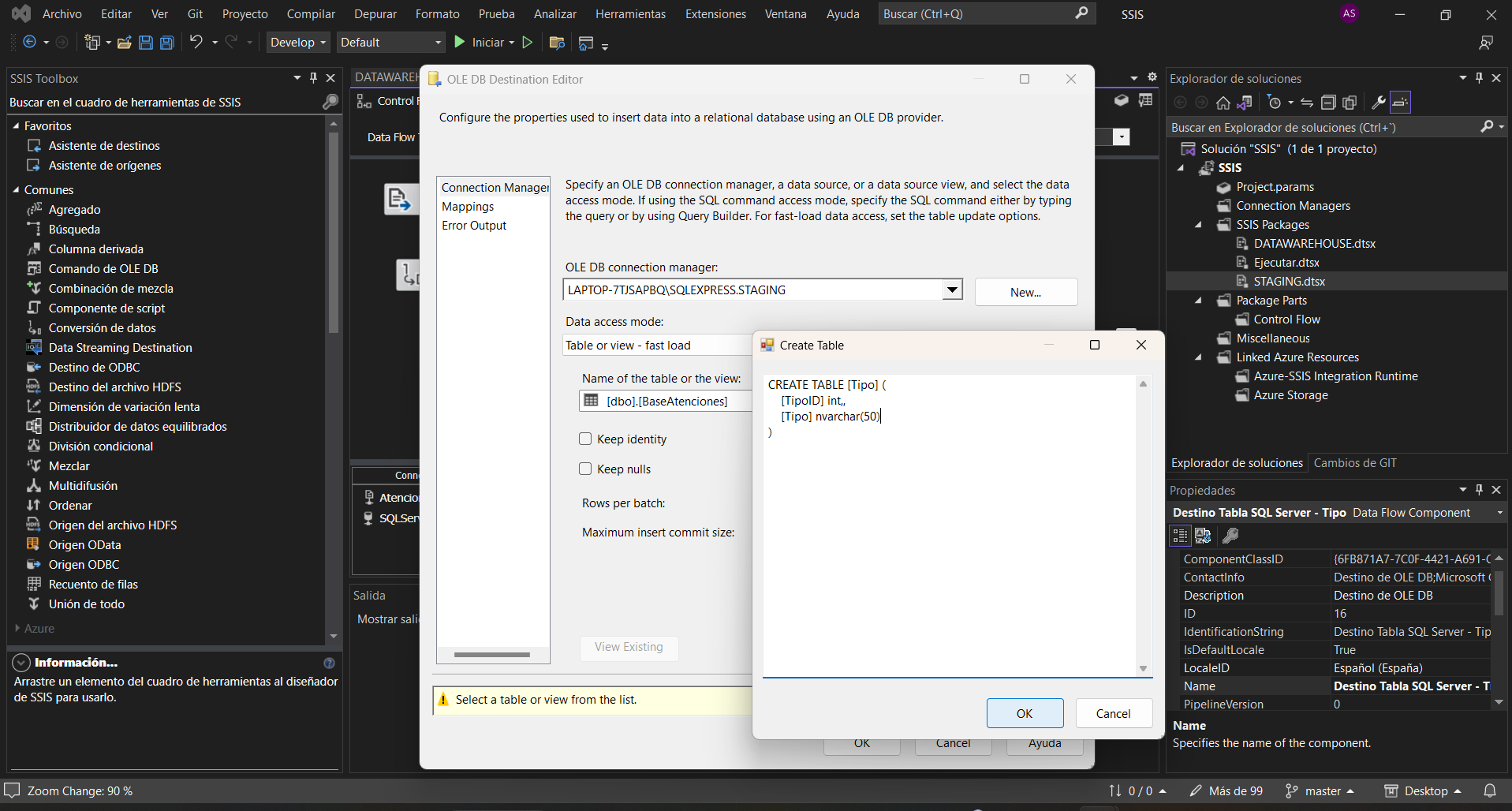Click OK in the Create Table dialog

point(1024,713)
